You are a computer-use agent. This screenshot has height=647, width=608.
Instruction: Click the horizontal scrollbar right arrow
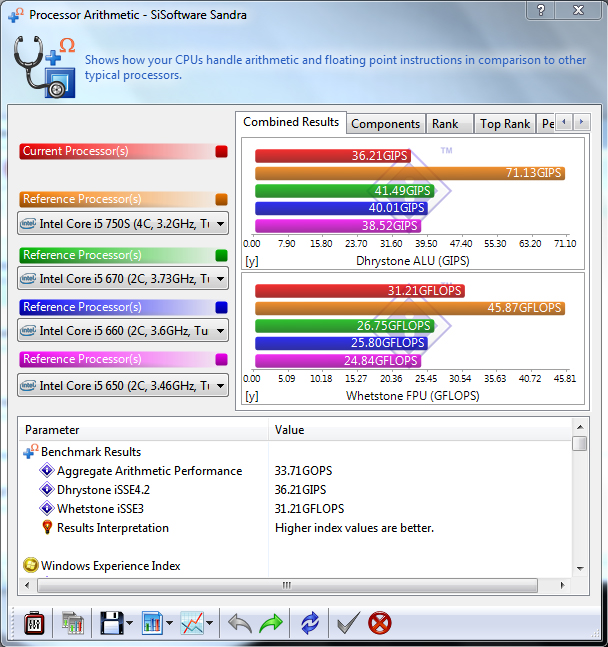click(x=562, y=585)
